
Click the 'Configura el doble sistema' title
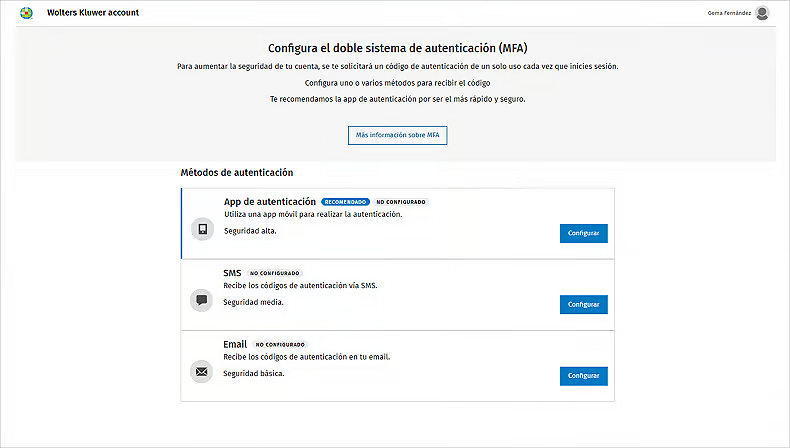[x=398, y=48]
